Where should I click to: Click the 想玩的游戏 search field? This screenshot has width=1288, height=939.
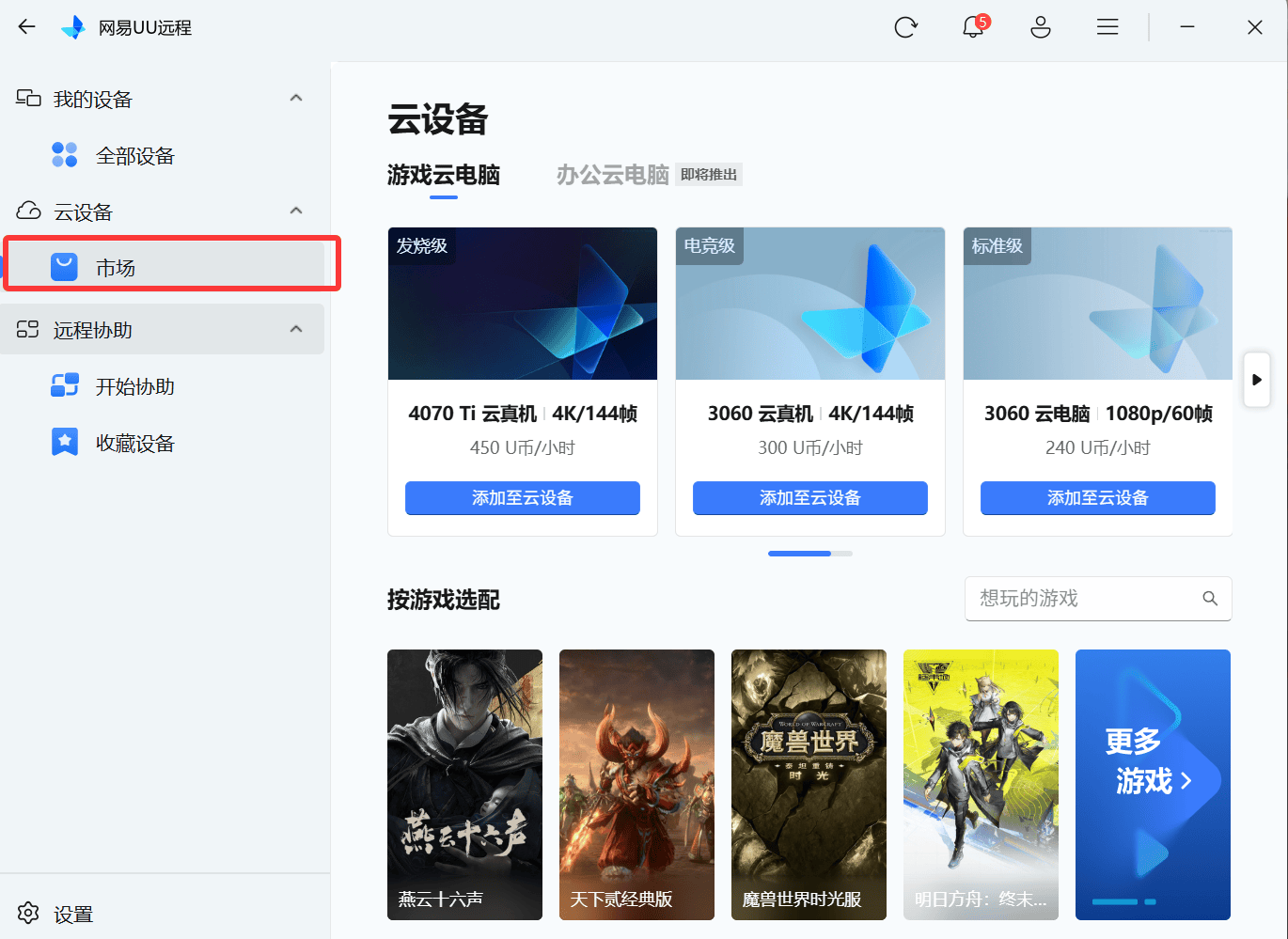(x=1081, y=599)
